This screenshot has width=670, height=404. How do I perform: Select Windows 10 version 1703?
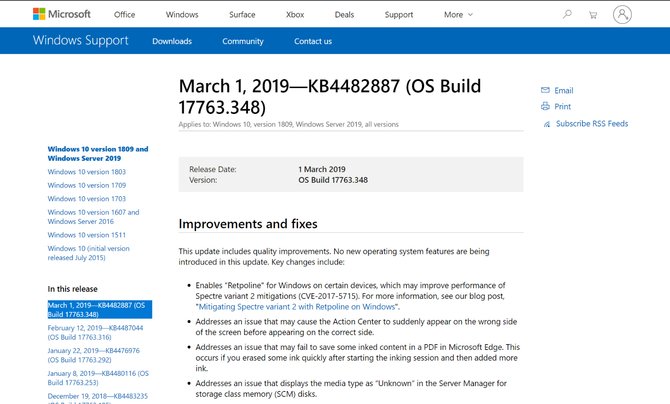click(87, 199)
